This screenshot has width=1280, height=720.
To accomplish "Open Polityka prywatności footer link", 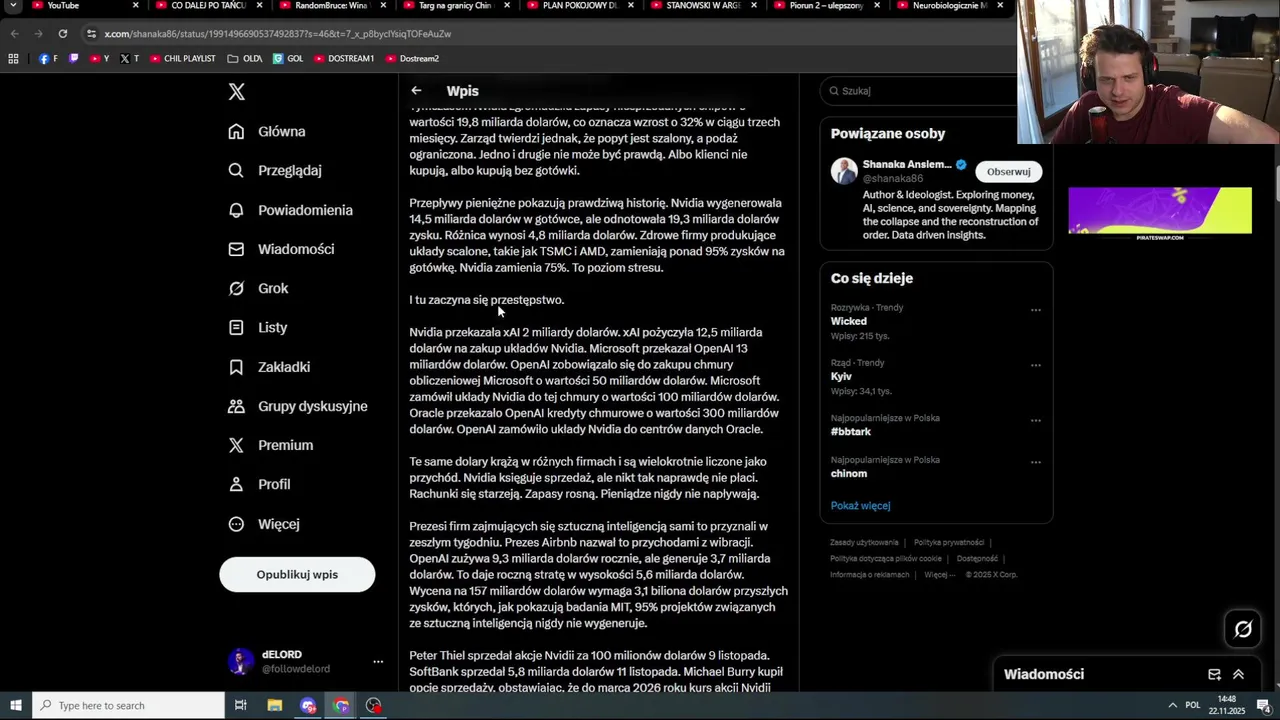I will (949, 543).
